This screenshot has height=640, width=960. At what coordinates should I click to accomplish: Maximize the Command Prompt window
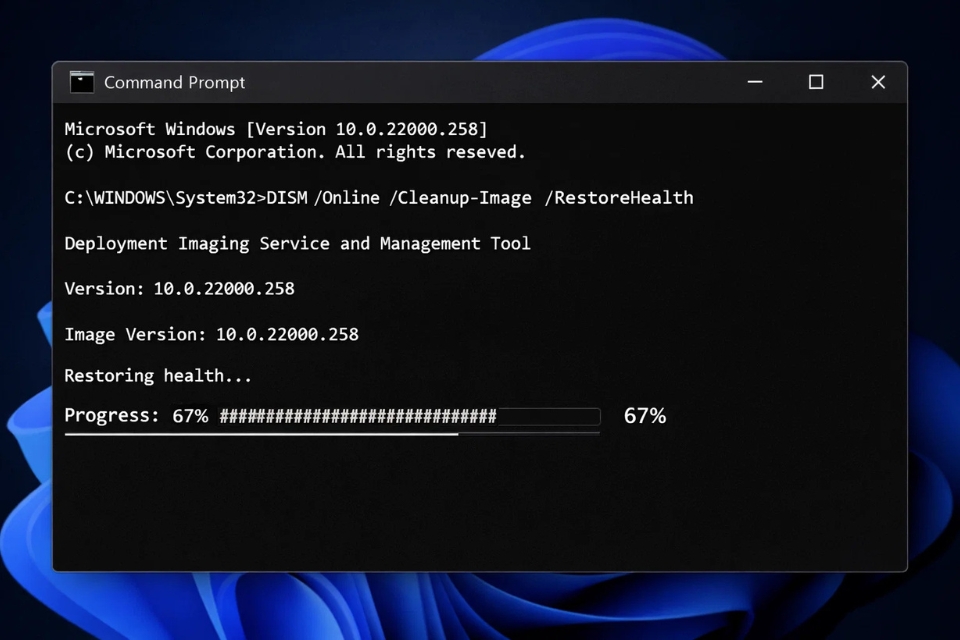(815, 82)
